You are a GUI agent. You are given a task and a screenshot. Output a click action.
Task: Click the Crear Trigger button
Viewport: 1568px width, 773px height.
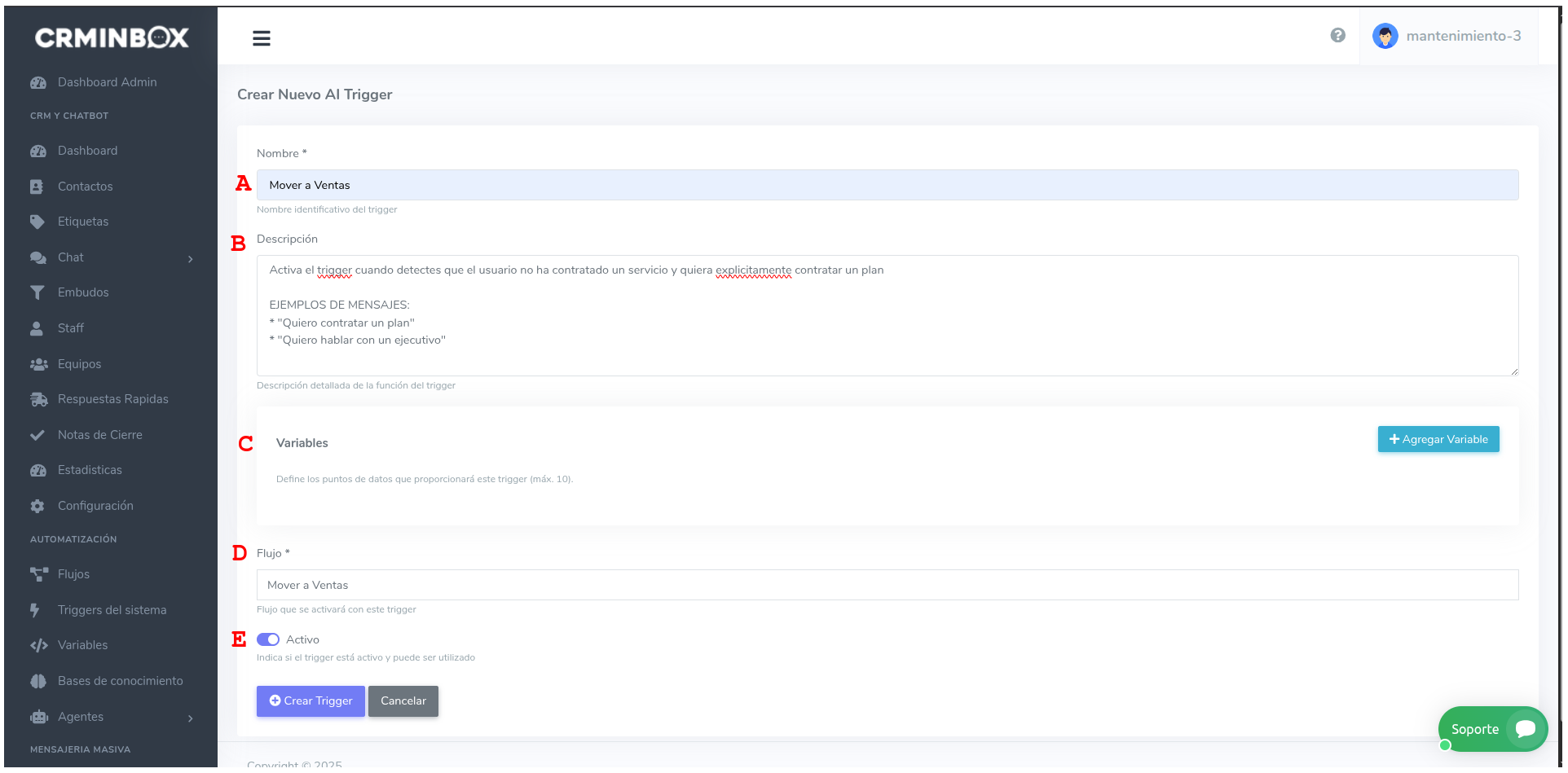311,701
